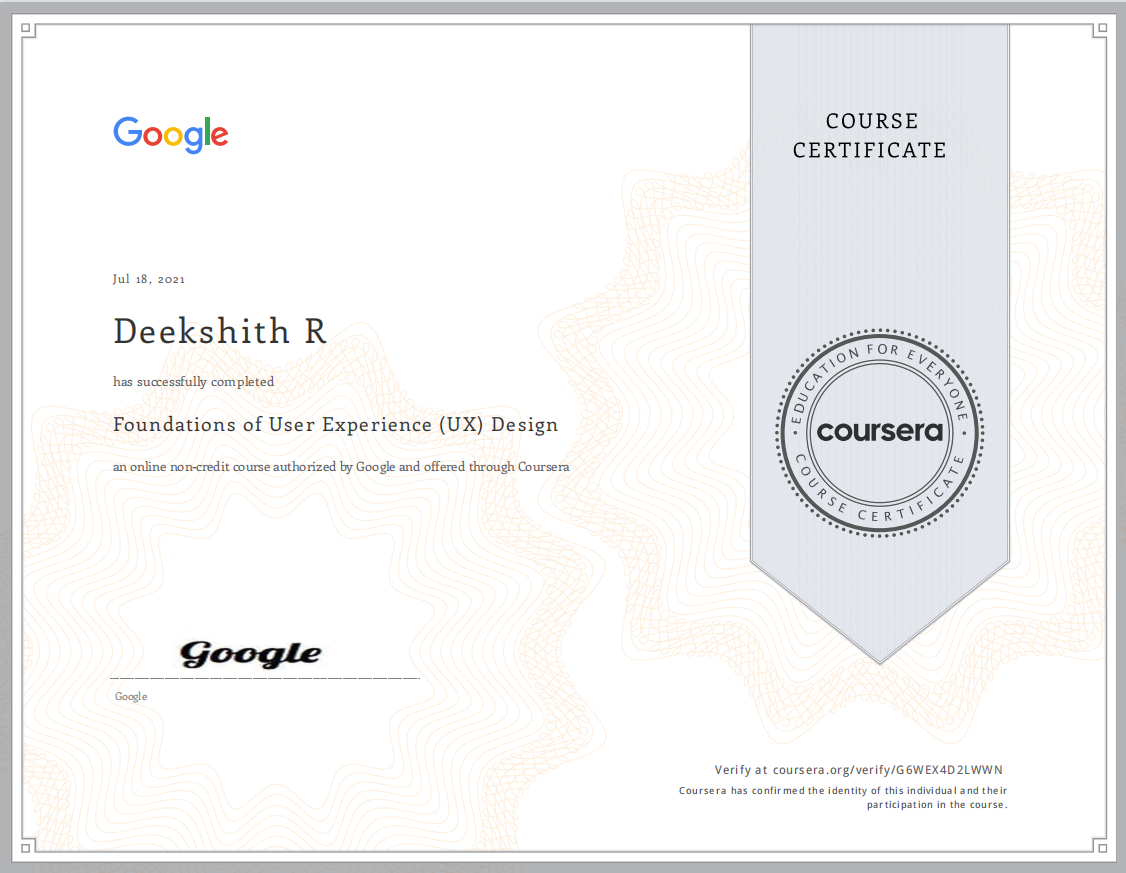Click the 'participation in the course.' line

point(937,805)
